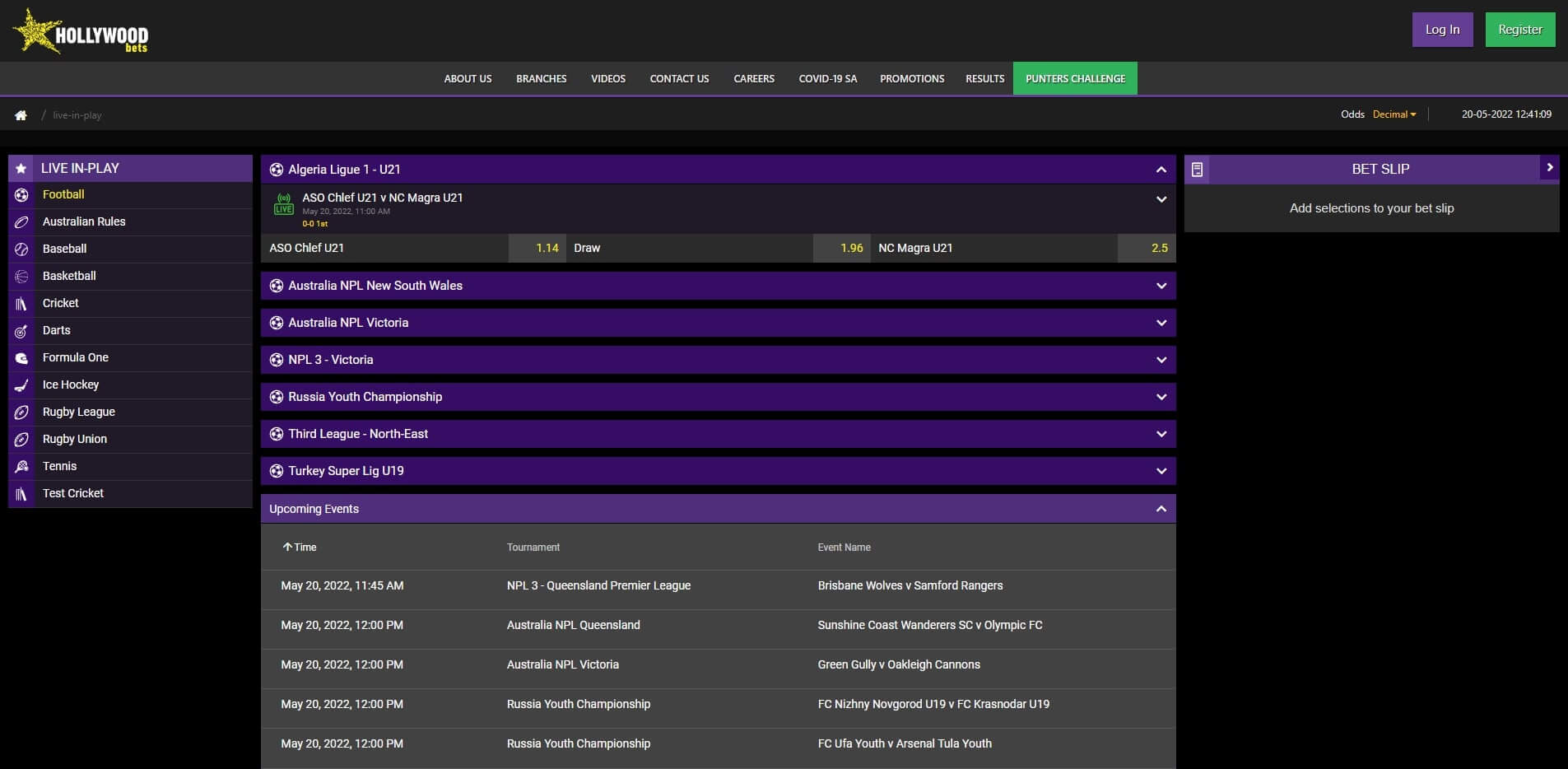
Task: Open the RESULTS page from the top menu
Action: [984, 78]
